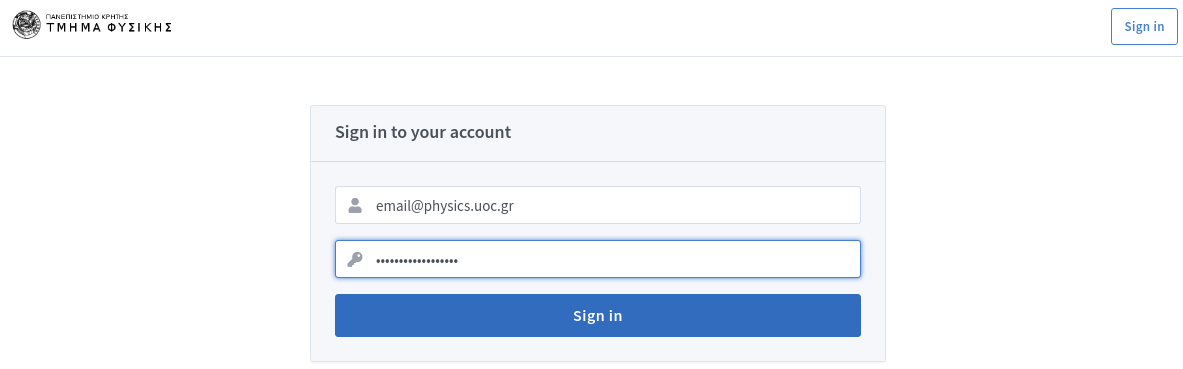Viewport: 1183px width, 369px height.
Task: Click the person icon in username field
Action: click(x=355, y=205)
